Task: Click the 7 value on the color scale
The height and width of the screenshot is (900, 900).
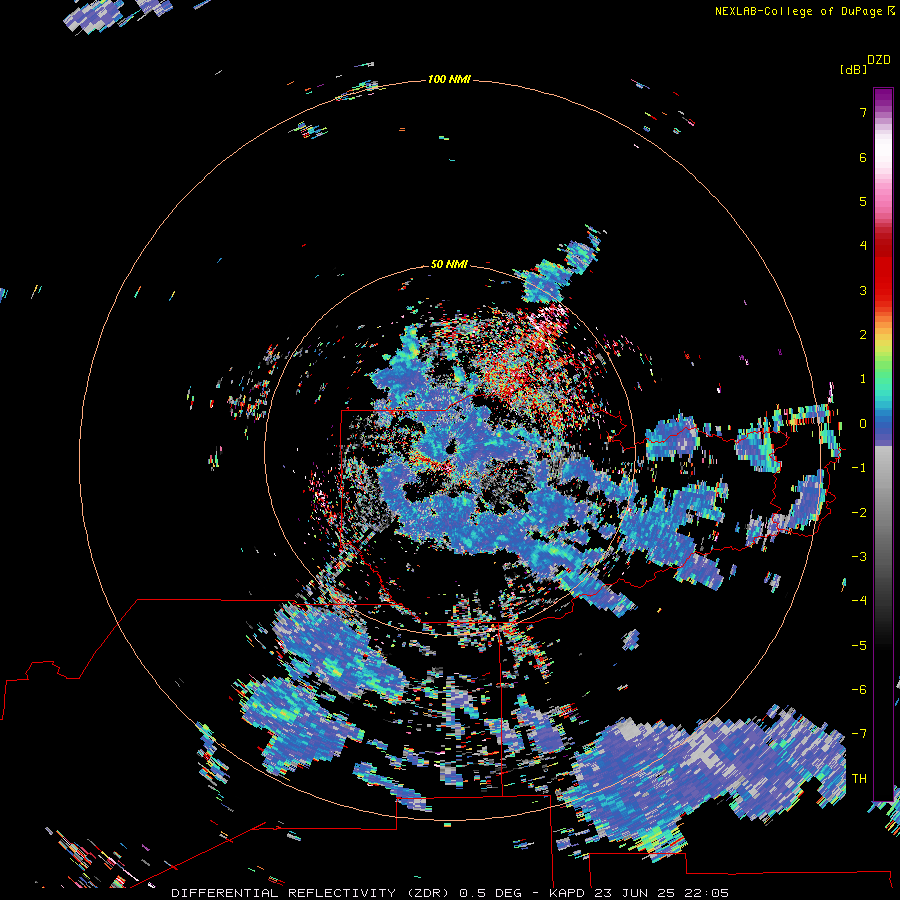Action: tap(863, 112)
